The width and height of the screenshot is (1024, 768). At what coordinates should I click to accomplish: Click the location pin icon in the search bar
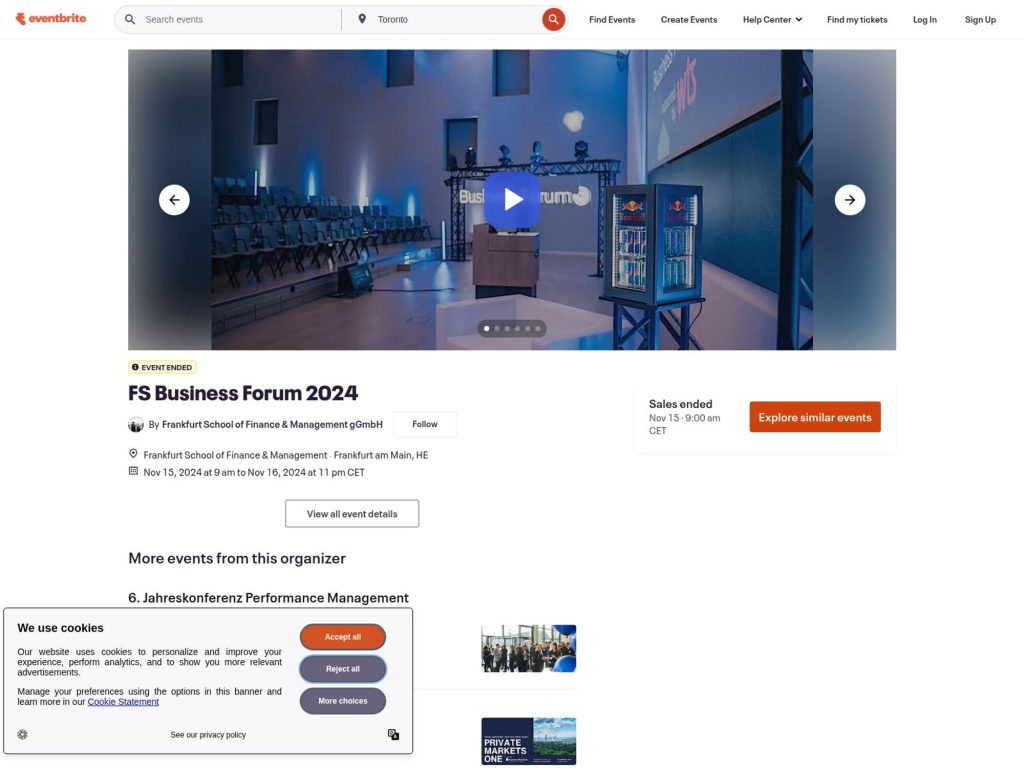tap(363, 18)
